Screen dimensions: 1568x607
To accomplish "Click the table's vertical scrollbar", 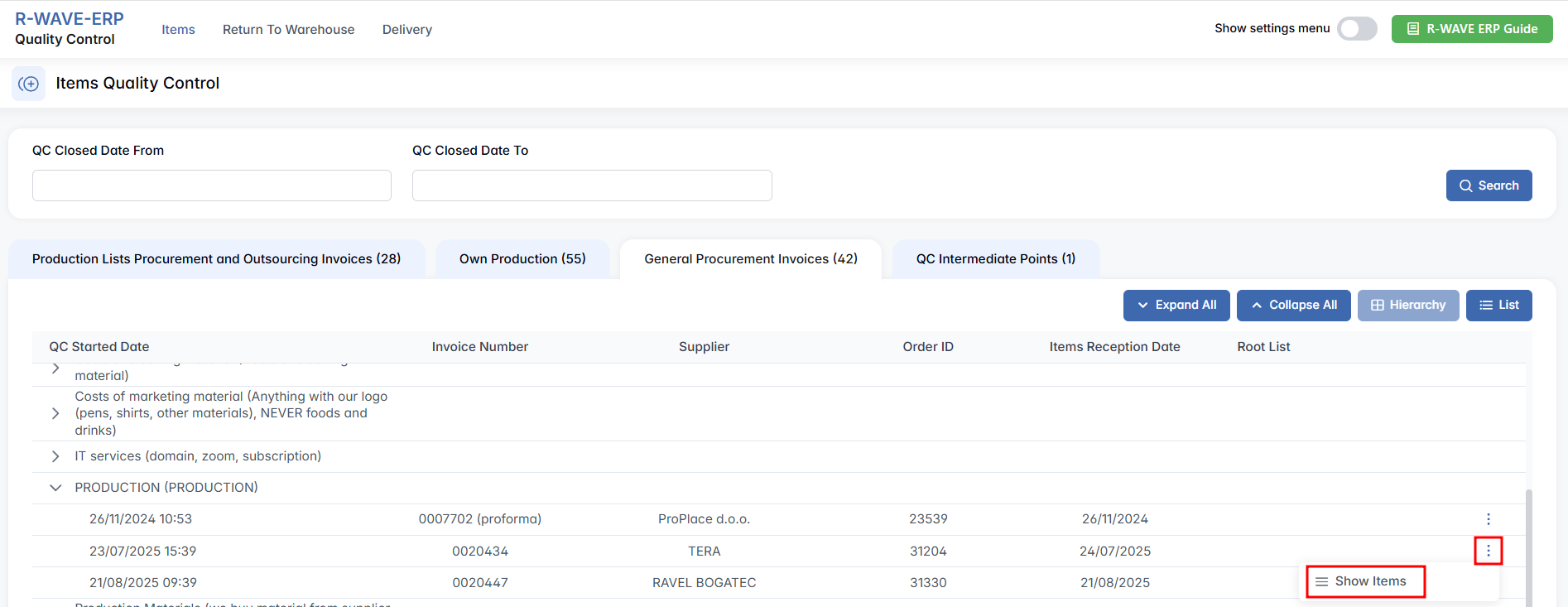I will click(x=1528, y=547).
